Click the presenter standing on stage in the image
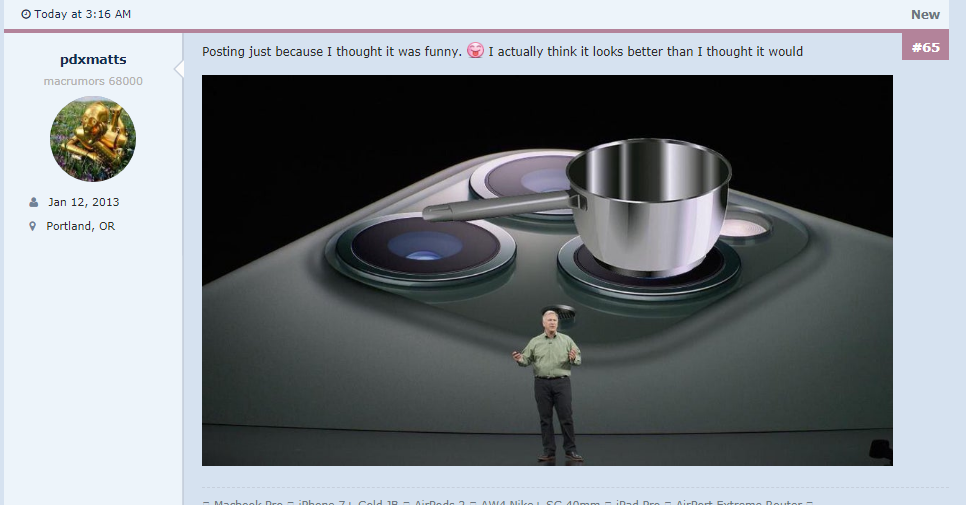This screenshot has height=505, width=966. (548, 385)
